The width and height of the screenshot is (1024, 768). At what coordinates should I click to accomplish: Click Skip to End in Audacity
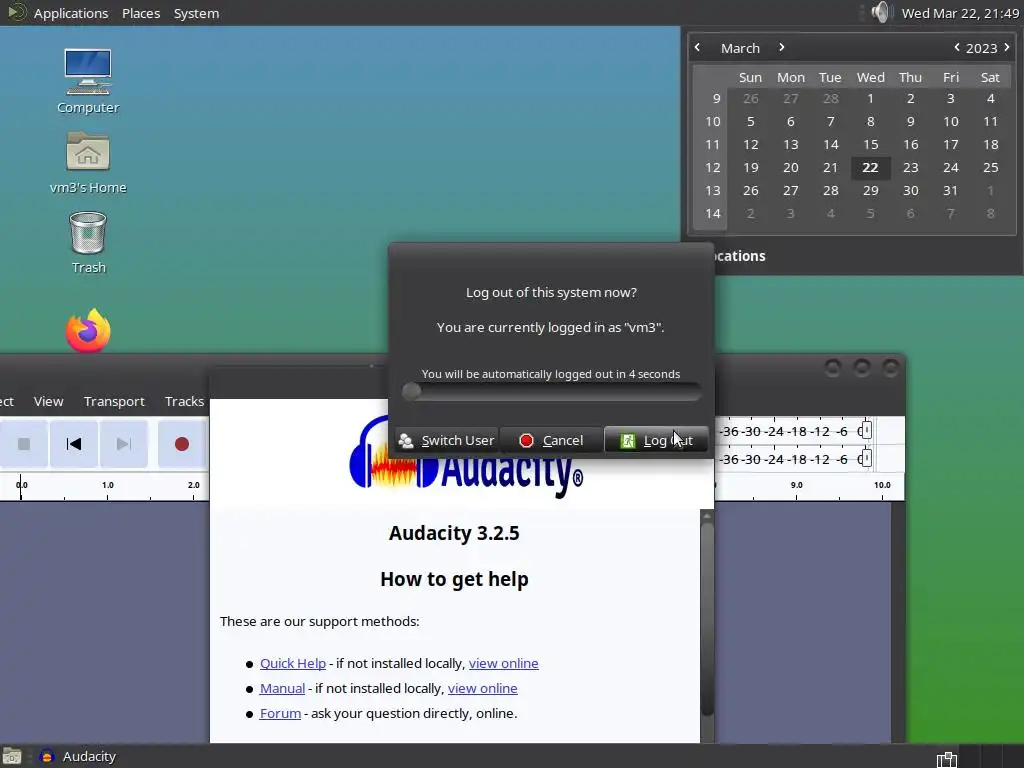point(123,444)
